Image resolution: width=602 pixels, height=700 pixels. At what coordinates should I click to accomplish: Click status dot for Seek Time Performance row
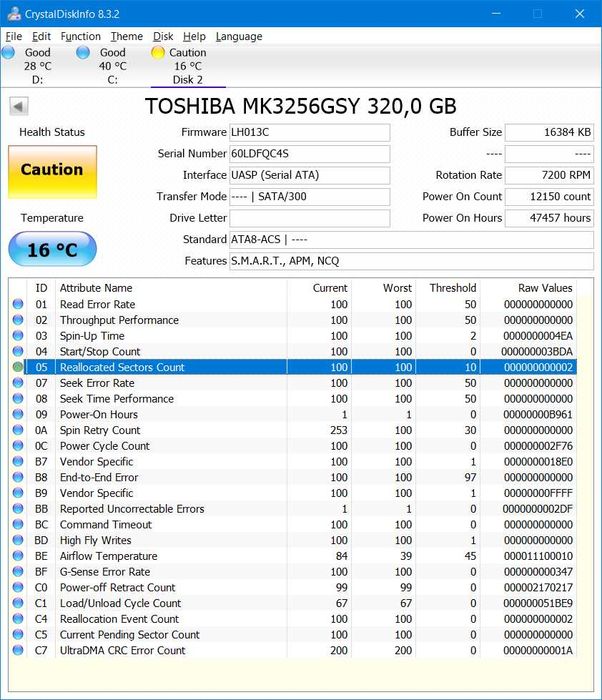tap(18, 398)
